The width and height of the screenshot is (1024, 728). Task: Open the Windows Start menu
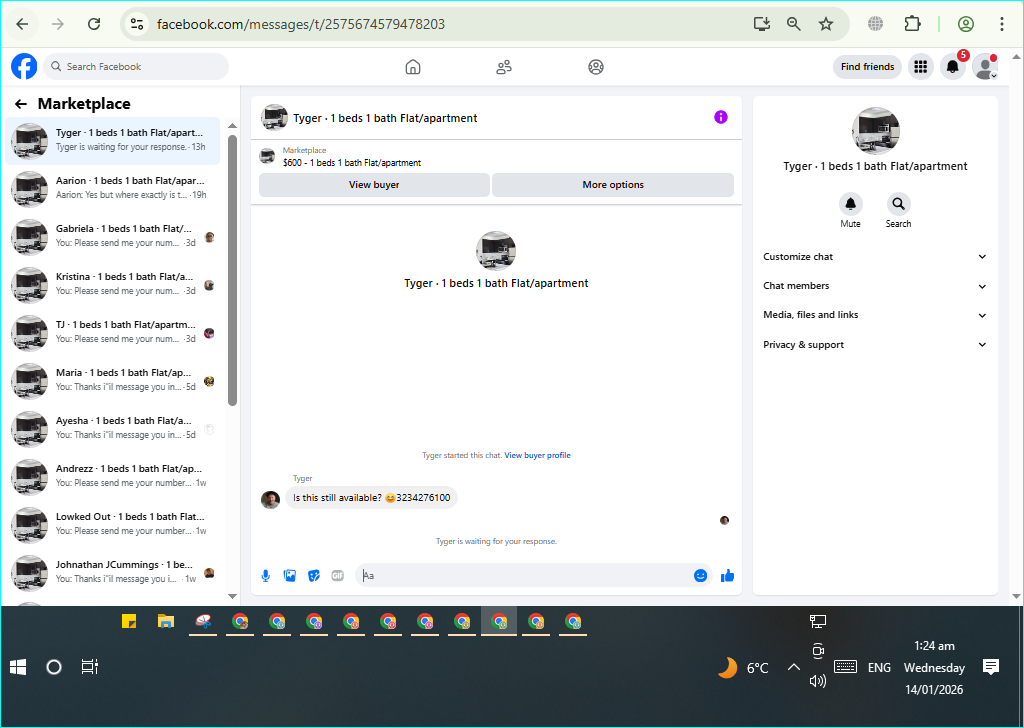(x=18, y=667)
